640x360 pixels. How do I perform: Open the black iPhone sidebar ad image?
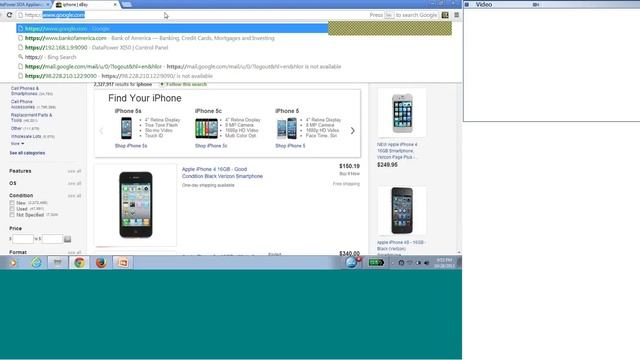point(402,211)
